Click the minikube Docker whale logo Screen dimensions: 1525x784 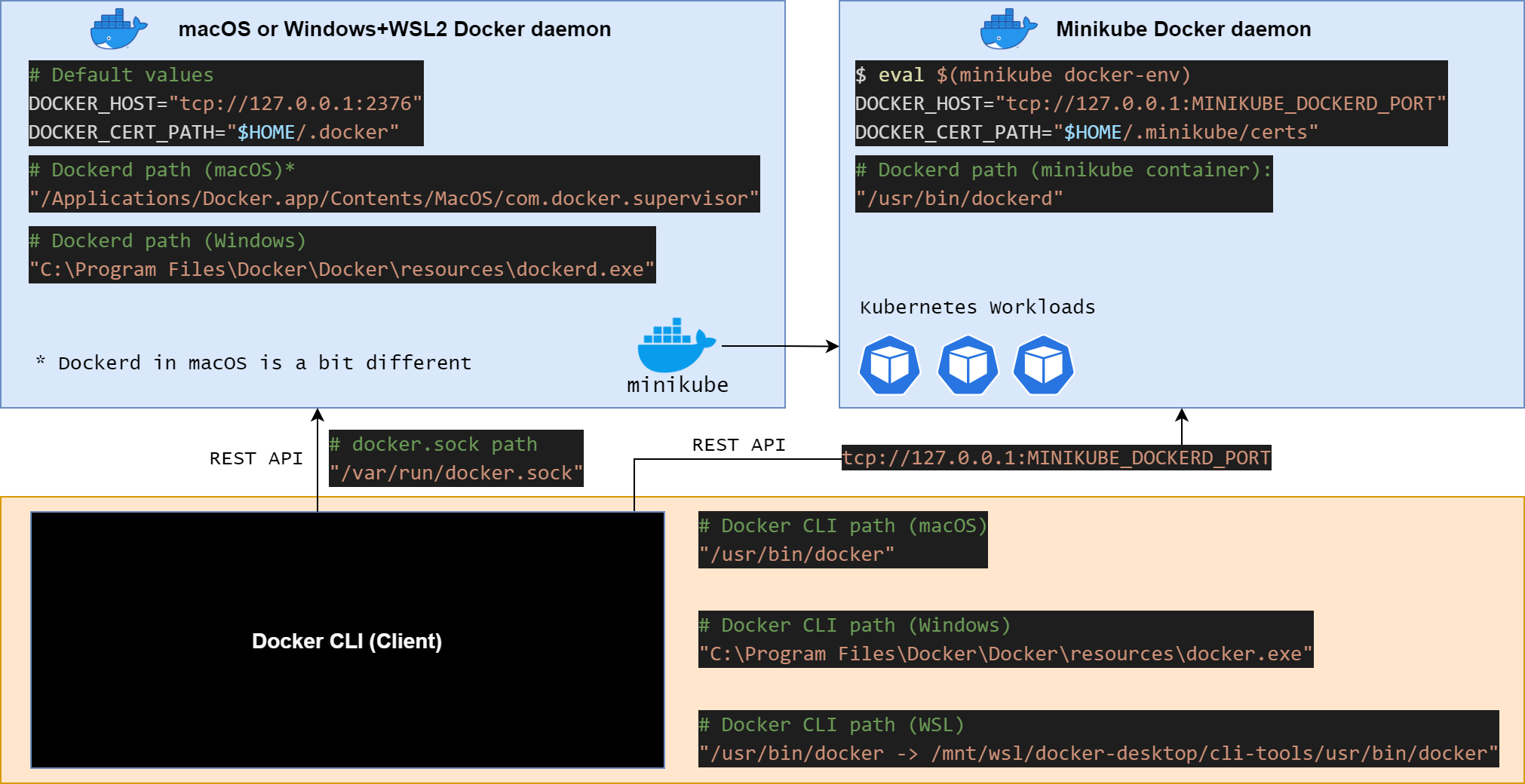pyautogui.click(x=677, y=345)
